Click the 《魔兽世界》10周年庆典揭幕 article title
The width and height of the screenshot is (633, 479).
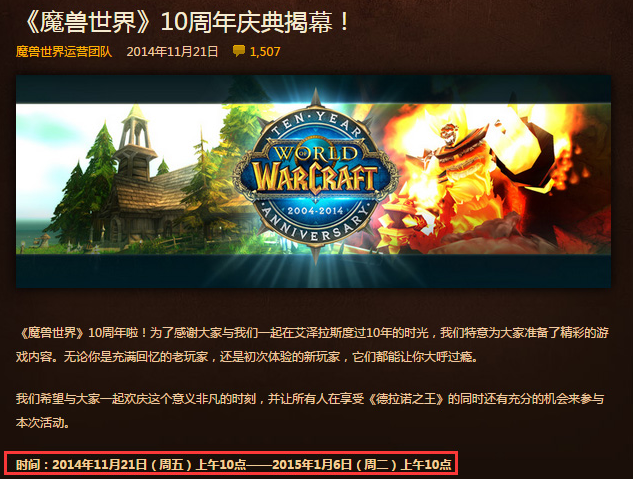[x=186, y=22]
